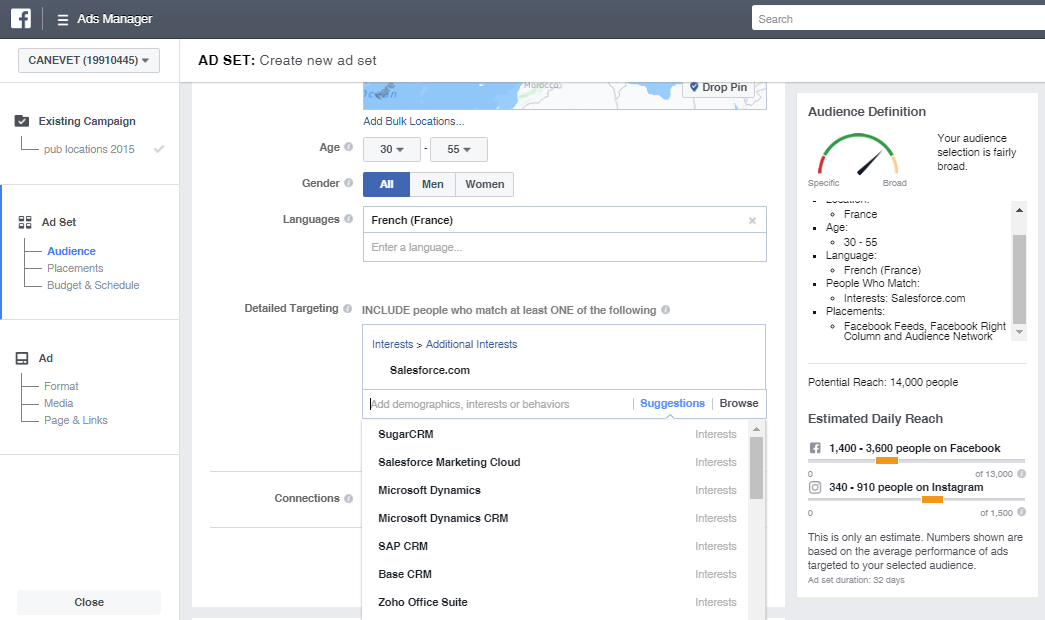Open the minimum age 30 dropdown
This screenshot has width=1045, height=620.
coord(392,149)
